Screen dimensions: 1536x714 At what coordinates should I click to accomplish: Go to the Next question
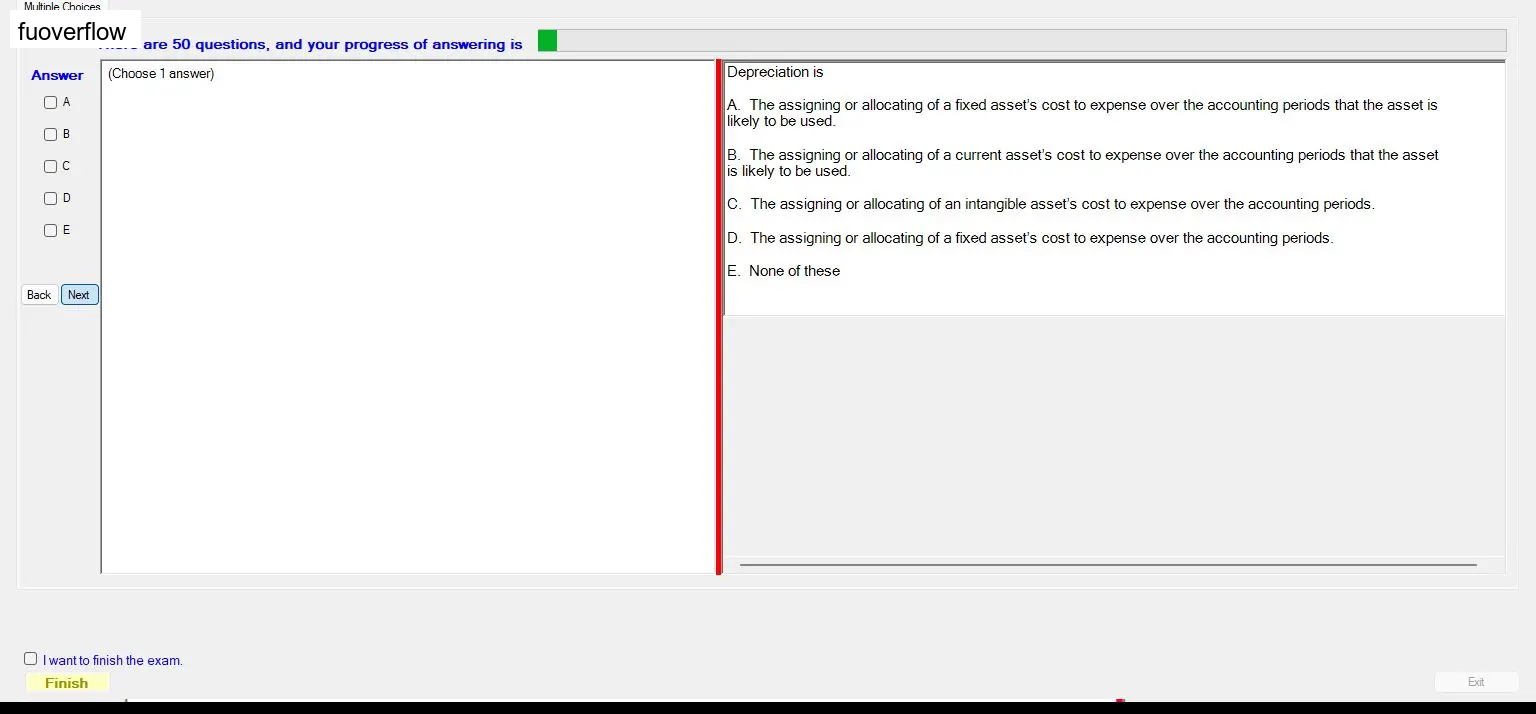click(x=79, y=295)
